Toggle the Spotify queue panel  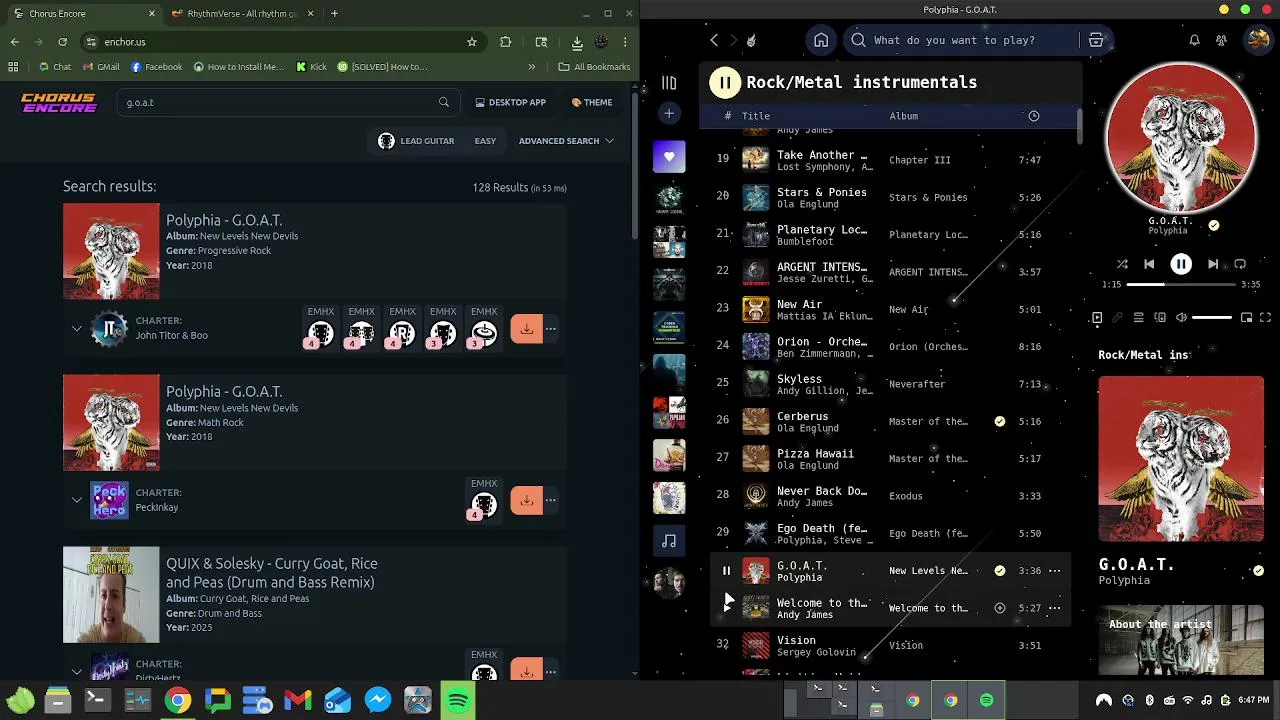1138,318
